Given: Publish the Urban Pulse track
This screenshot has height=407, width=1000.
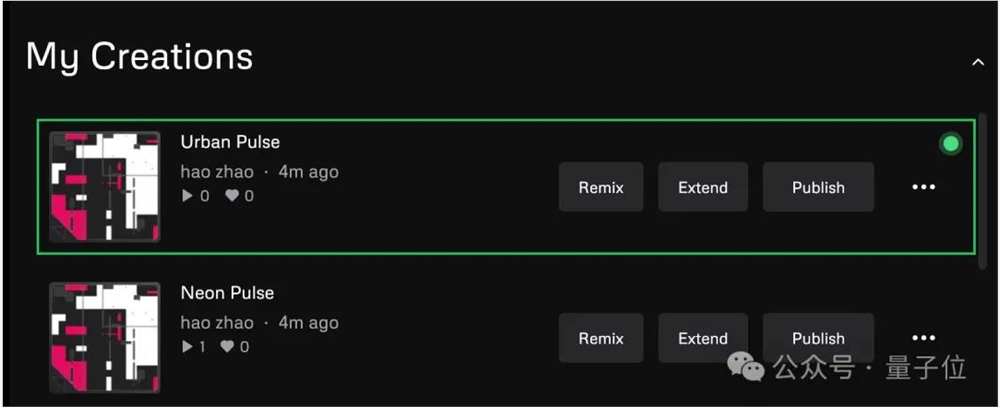Looking at the screenshot, I should pos(818,187).
